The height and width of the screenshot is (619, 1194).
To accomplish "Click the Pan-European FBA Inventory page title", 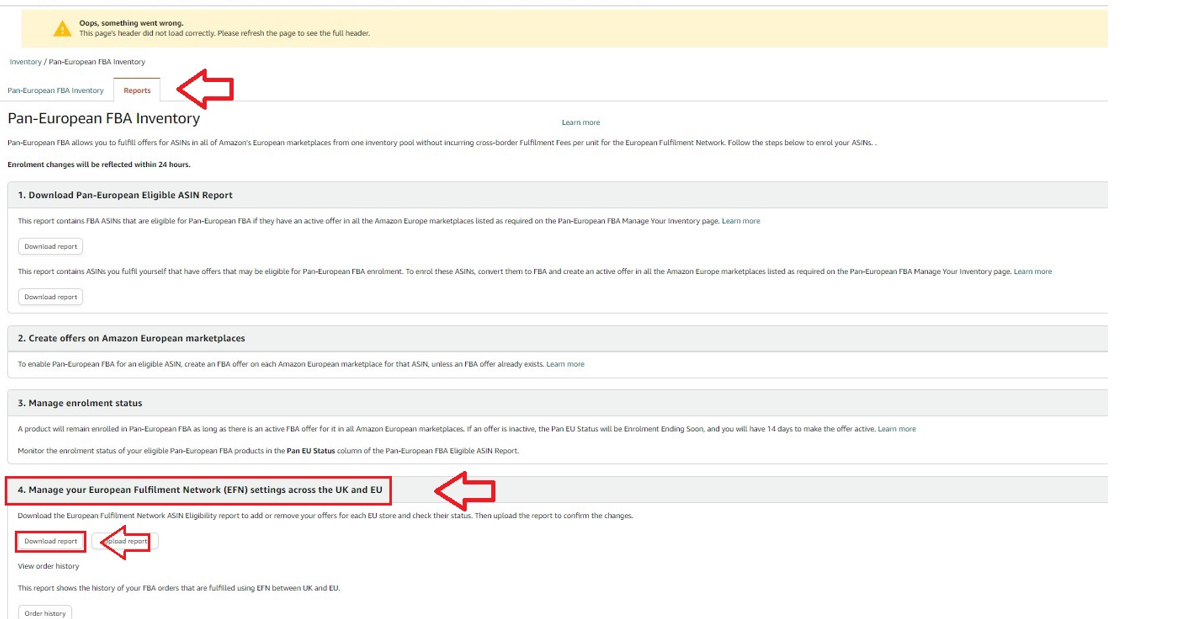I will pos(104,118).
